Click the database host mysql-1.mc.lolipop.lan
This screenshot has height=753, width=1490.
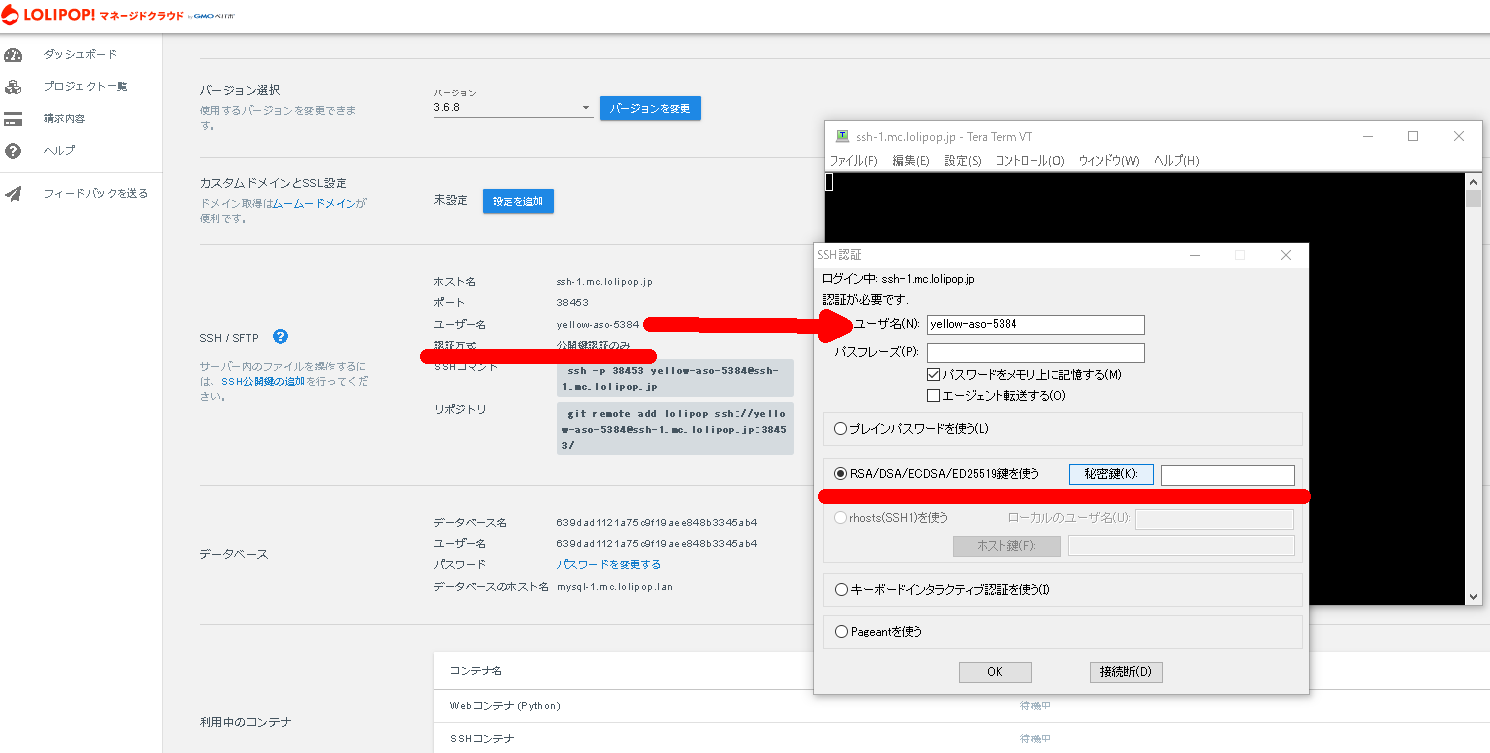(615, 586)
